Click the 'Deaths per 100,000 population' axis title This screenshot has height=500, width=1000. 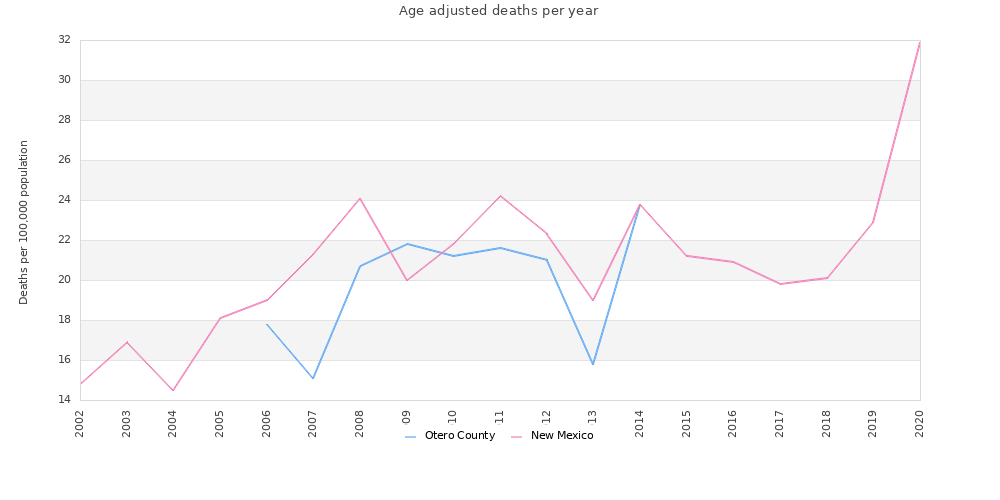click(24, 222)
